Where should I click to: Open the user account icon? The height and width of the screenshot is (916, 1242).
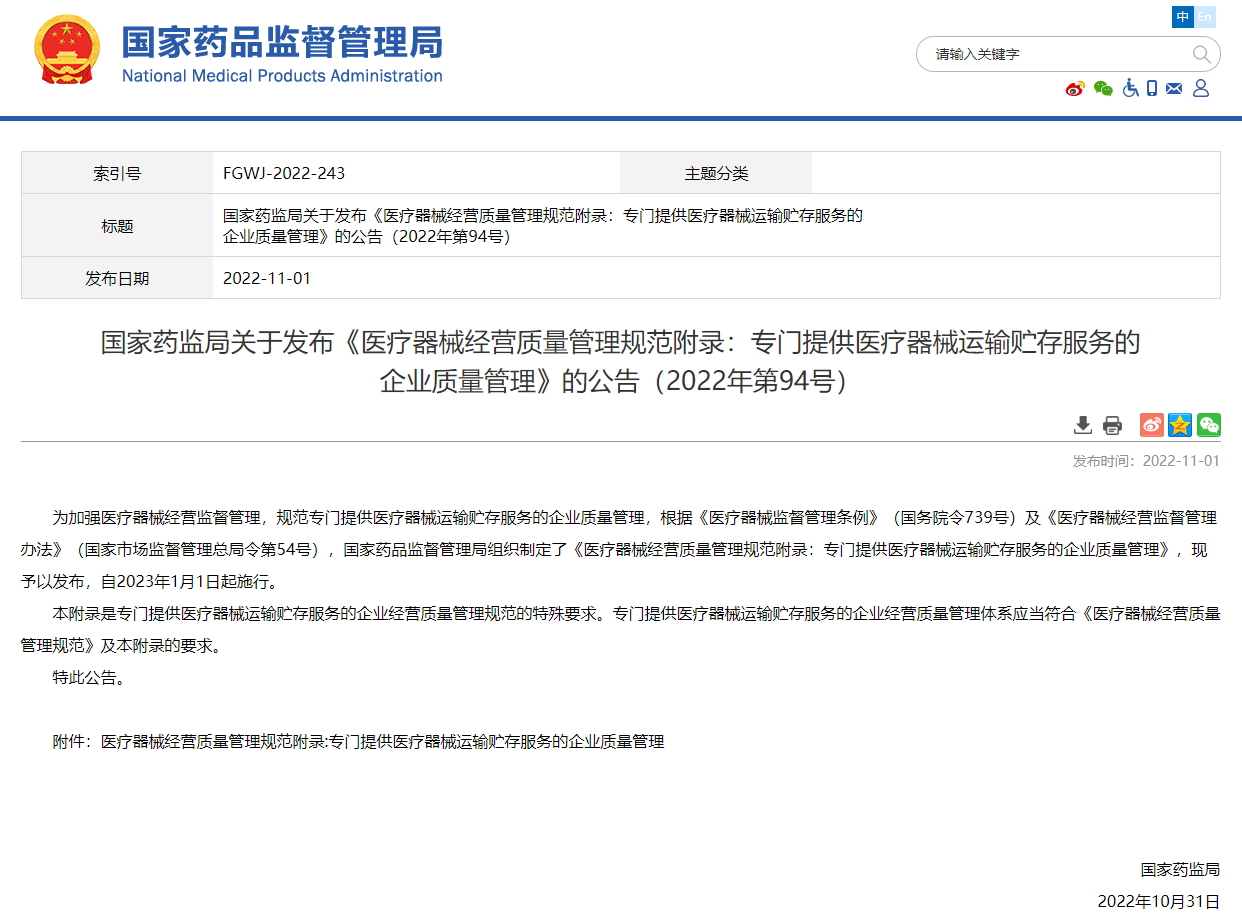[x=1200, y=88]
